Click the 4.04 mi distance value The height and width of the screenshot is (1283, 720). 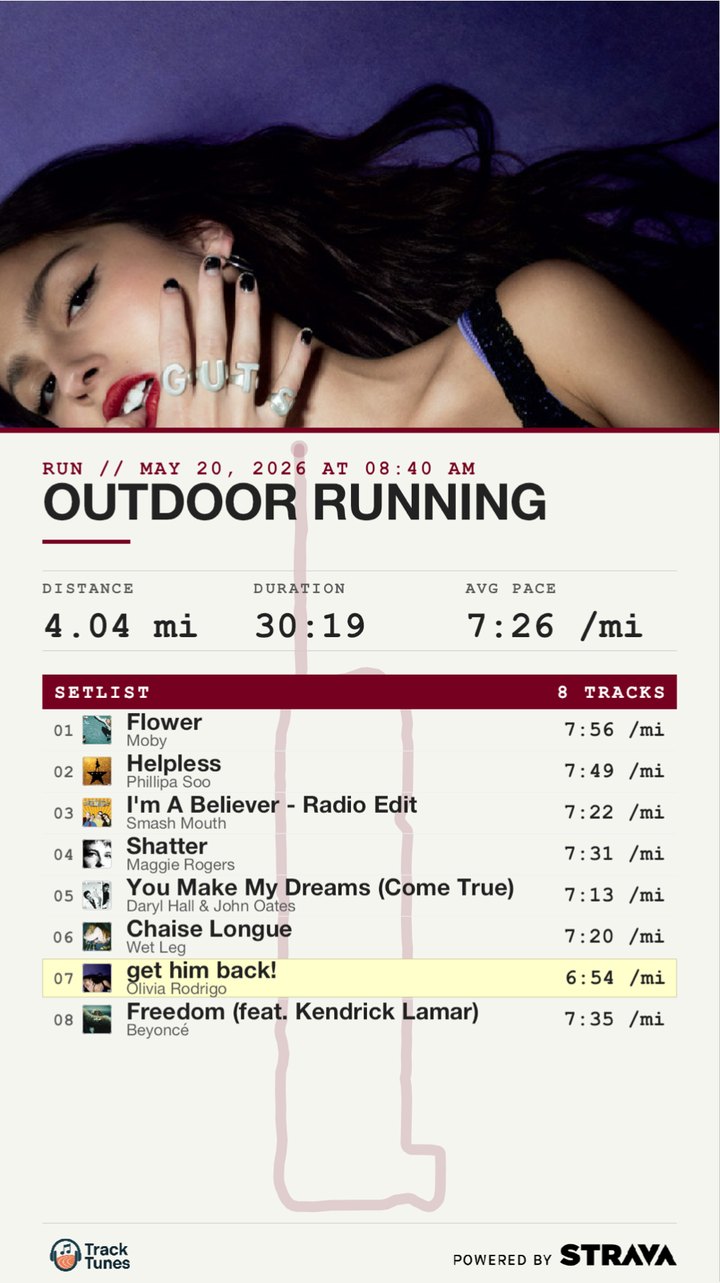[x=120, y=627]
